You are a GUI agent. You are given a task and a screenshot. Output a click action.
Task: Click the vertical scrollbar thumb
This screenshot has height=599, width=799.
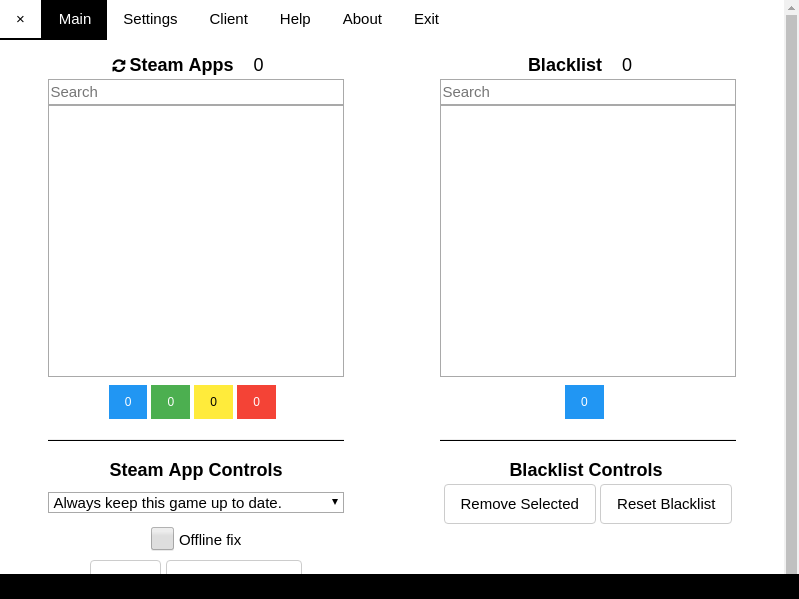click(x=791, y=295)
